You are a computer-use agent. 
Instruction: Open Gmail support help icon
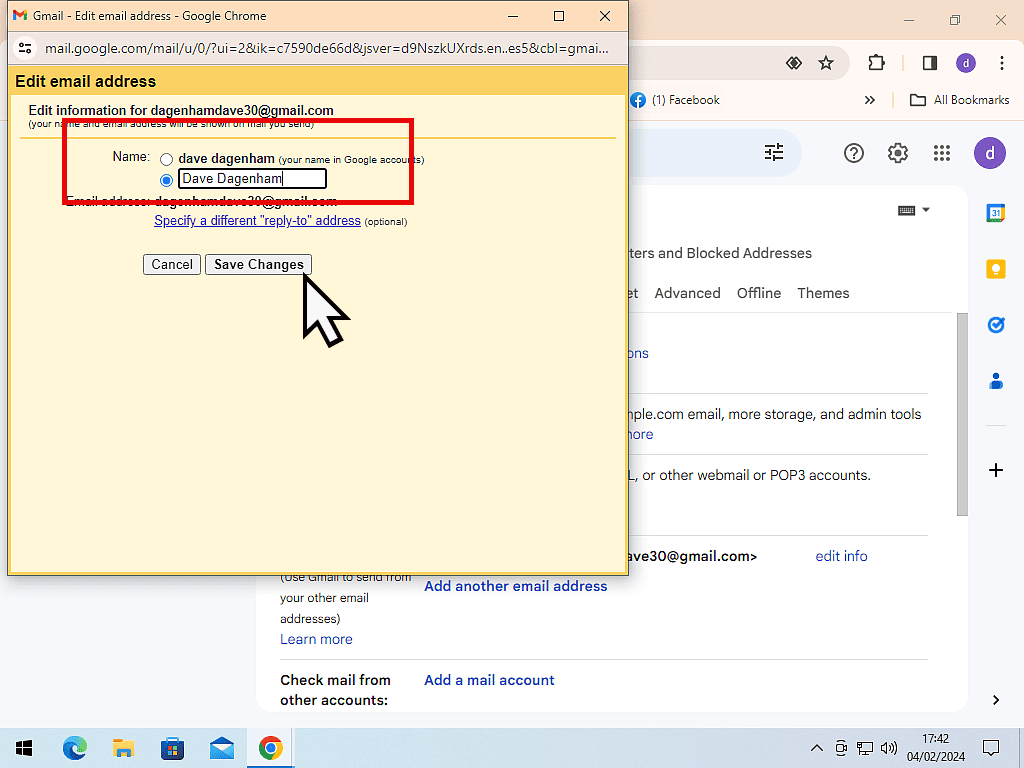[x=853, y=153]
